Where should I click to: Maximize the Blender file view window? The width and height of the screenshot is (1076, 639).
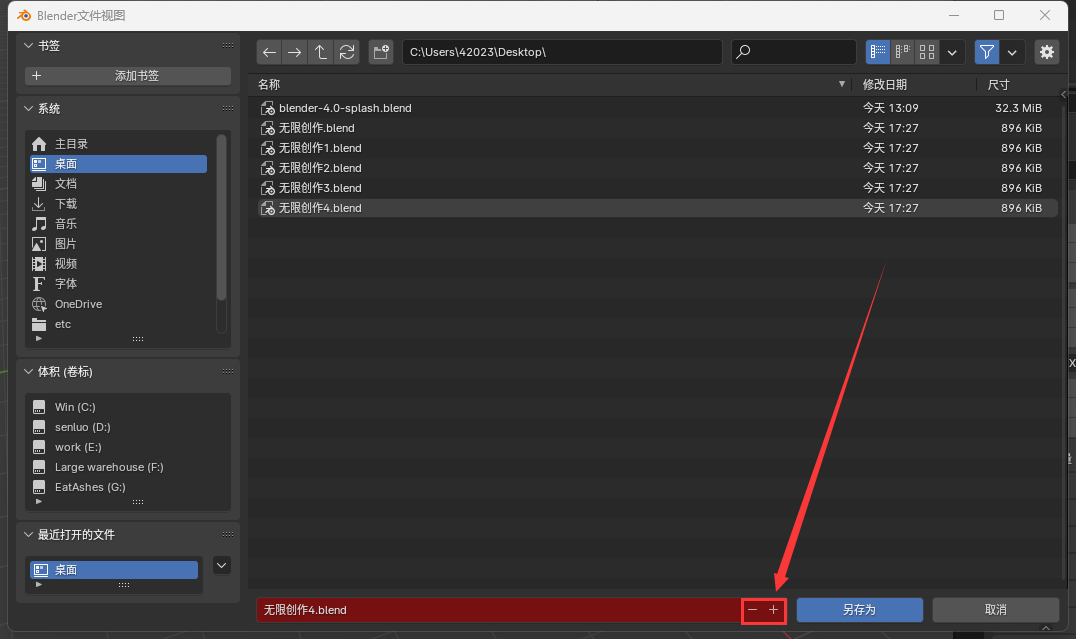(x=999, y=15)
